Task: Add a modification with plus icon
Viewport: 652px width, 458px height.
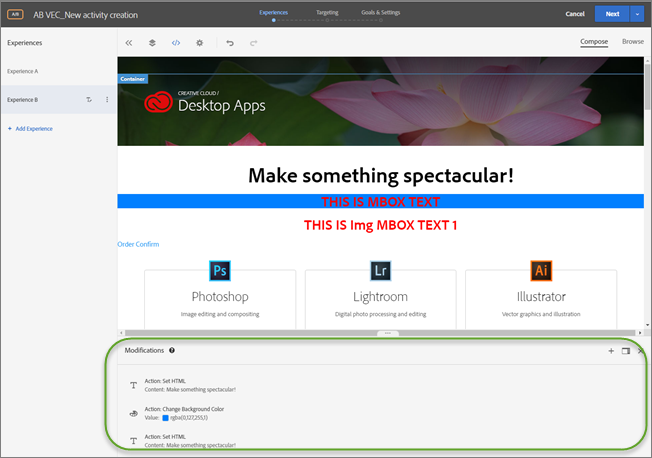Action: 611,351
